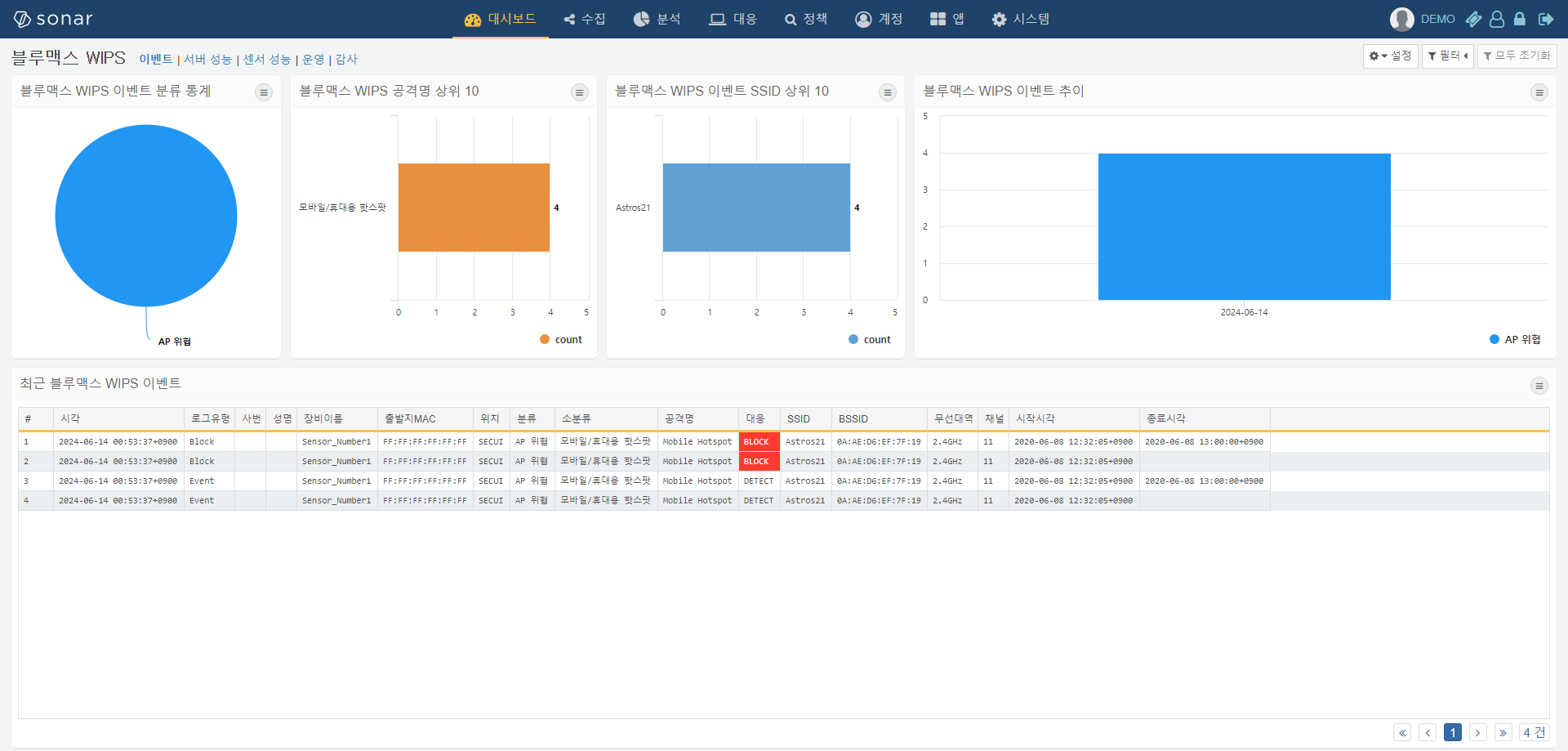Screen dimensions: 1568x751
Task: Click Mobile Hotspot in row 4
Action: pyautogui.click(x=697, y=500)
